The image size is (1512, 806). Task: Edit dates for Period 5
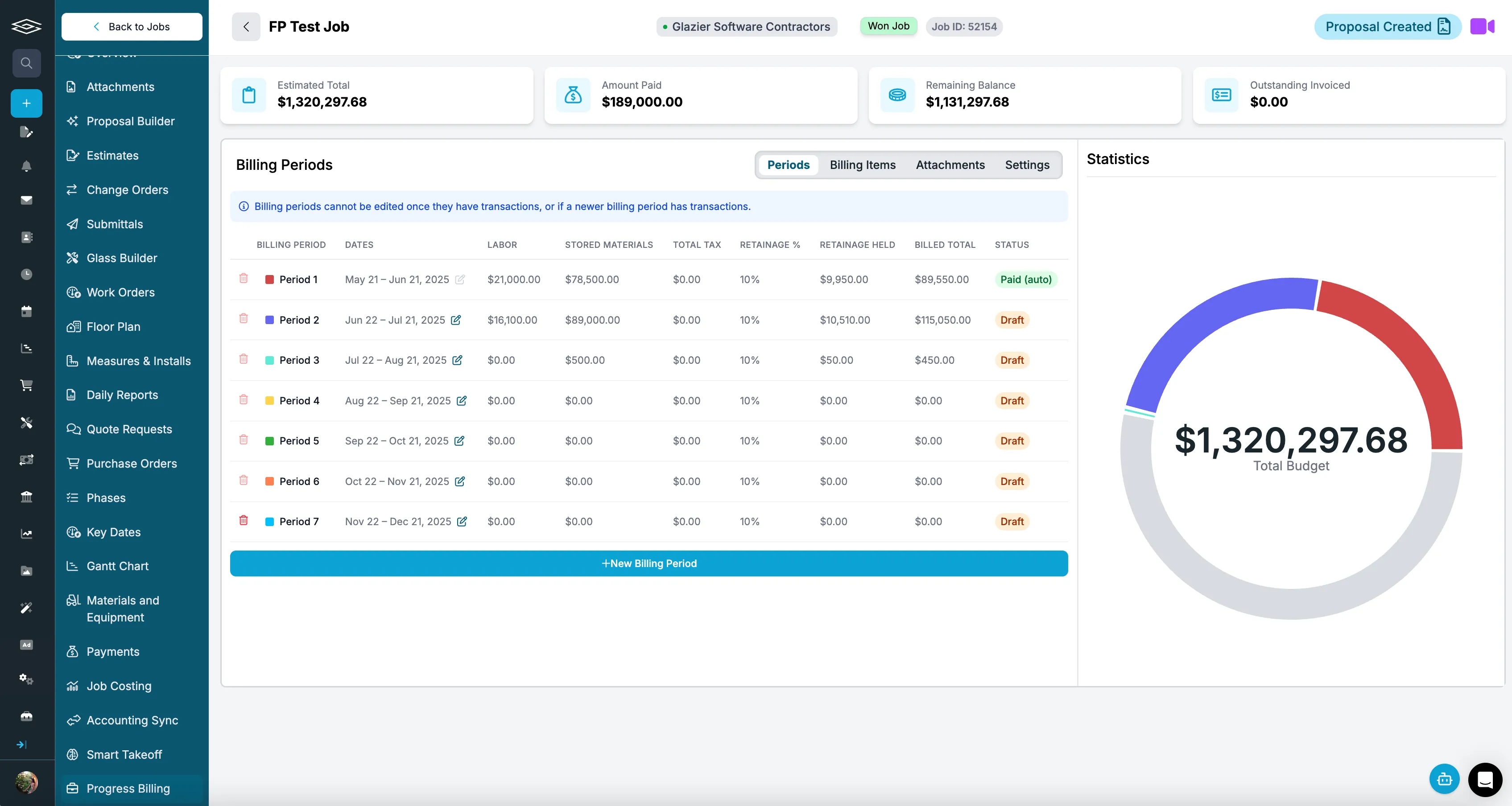tap(459, 440)
